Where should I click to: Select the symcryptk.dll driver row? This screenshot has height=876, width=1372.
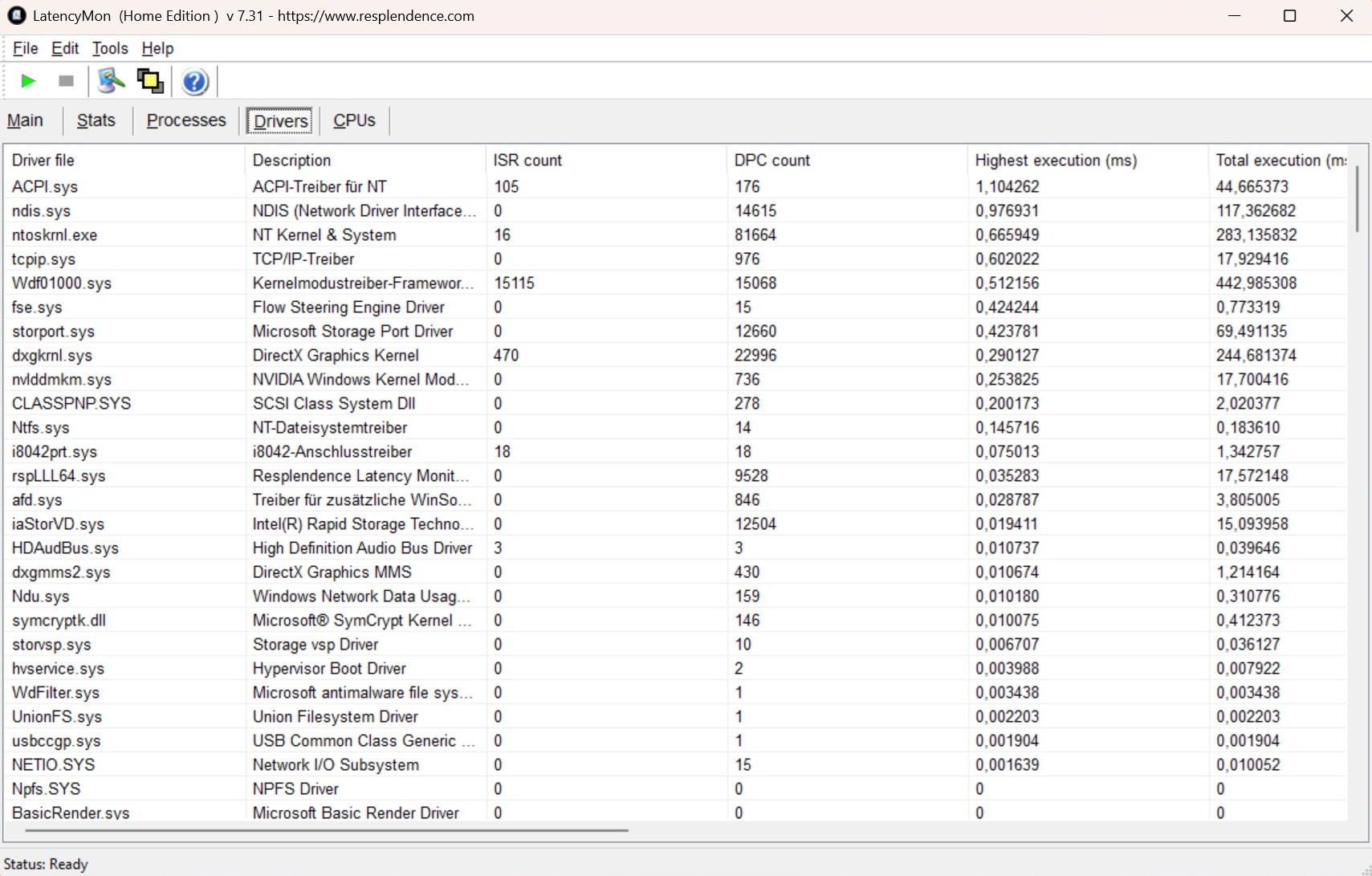676,620
